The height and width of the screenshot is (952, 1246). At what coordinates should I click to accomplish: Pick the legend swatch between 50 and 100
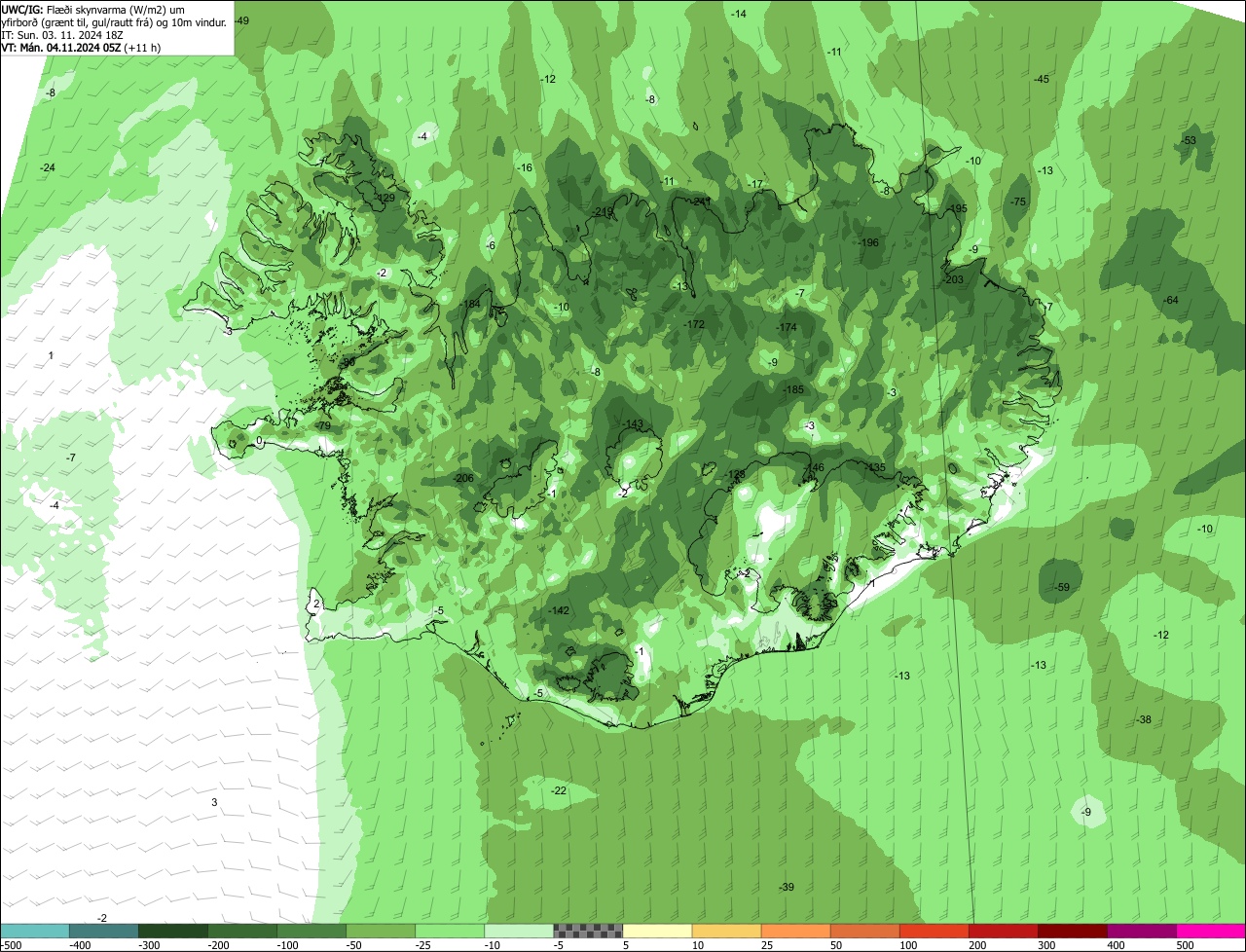(x=864, y=931)
